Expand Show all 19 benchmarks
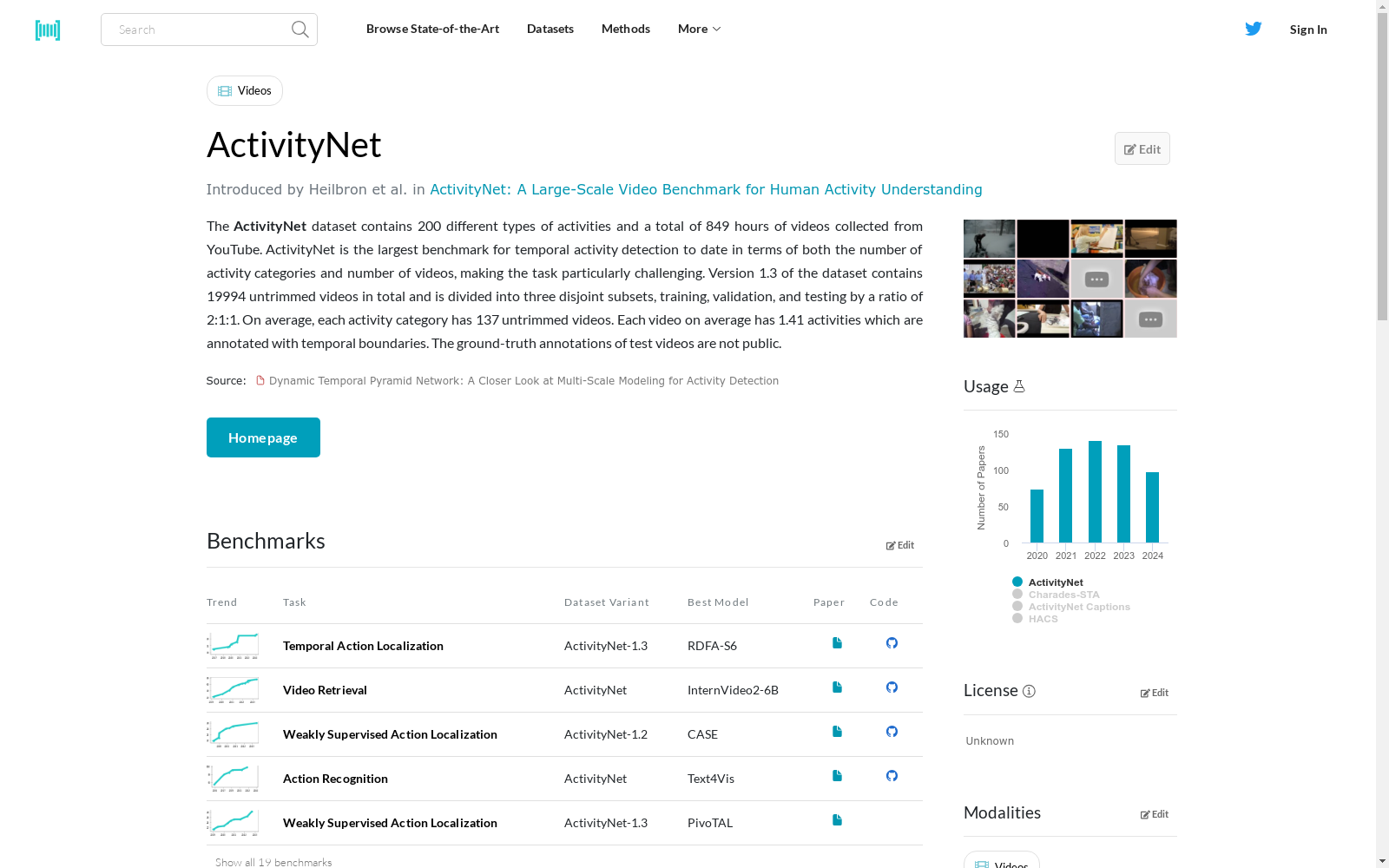 click(x=273, y=862)
